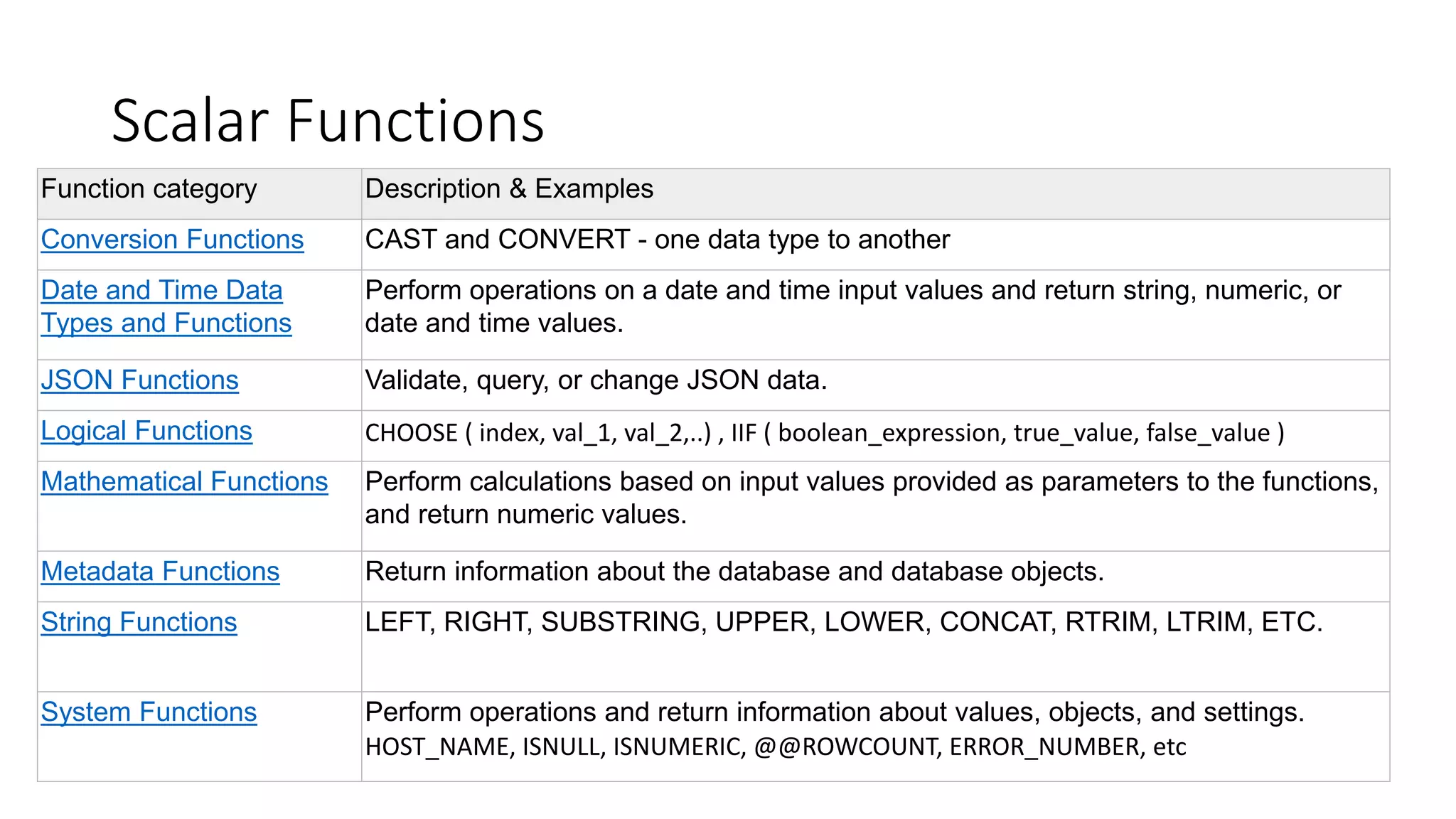Open the Conversion Functions link
The width and height of the screenshot is (1456, 819).
tap(172, 240)
